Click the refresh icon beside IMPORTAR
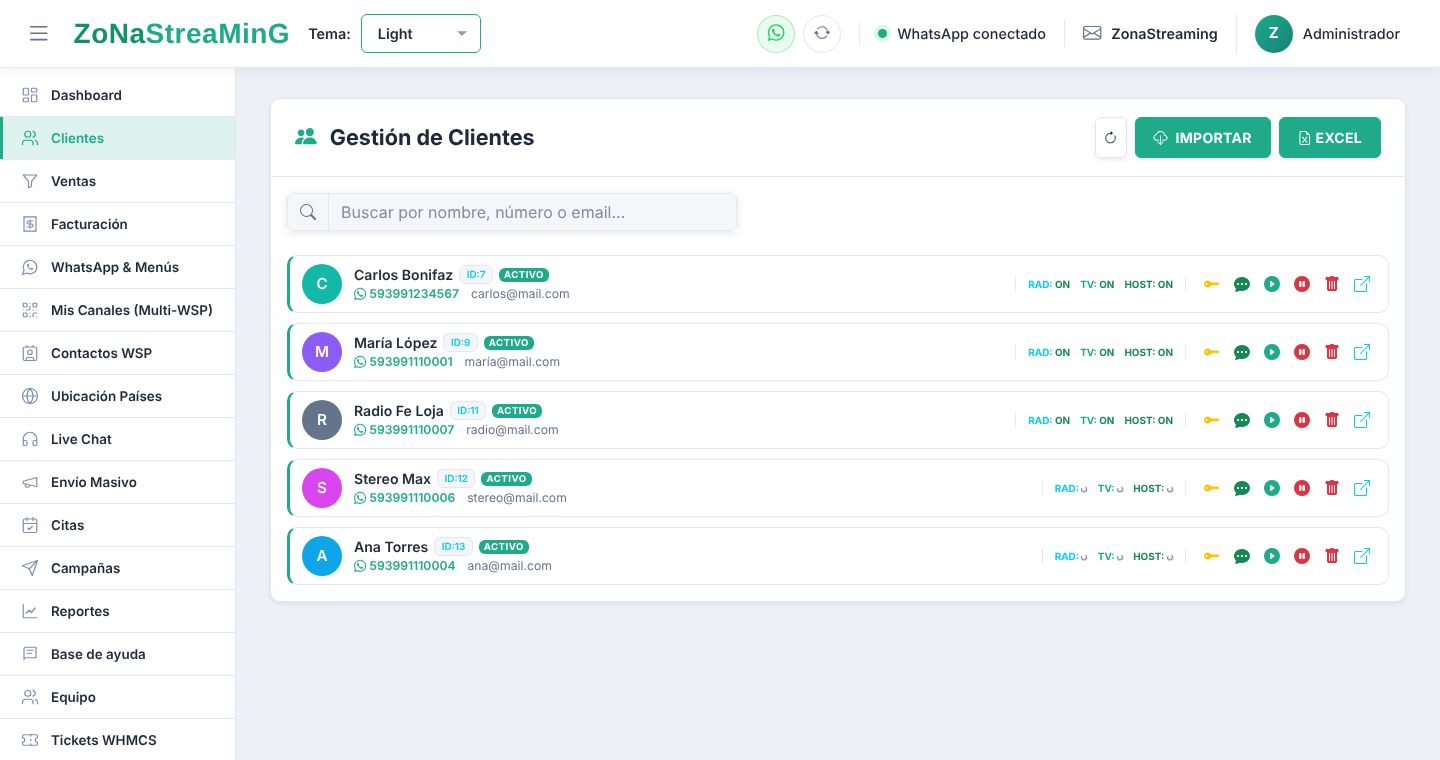This screenshot has width=1440, height=760. point(1111,138)
